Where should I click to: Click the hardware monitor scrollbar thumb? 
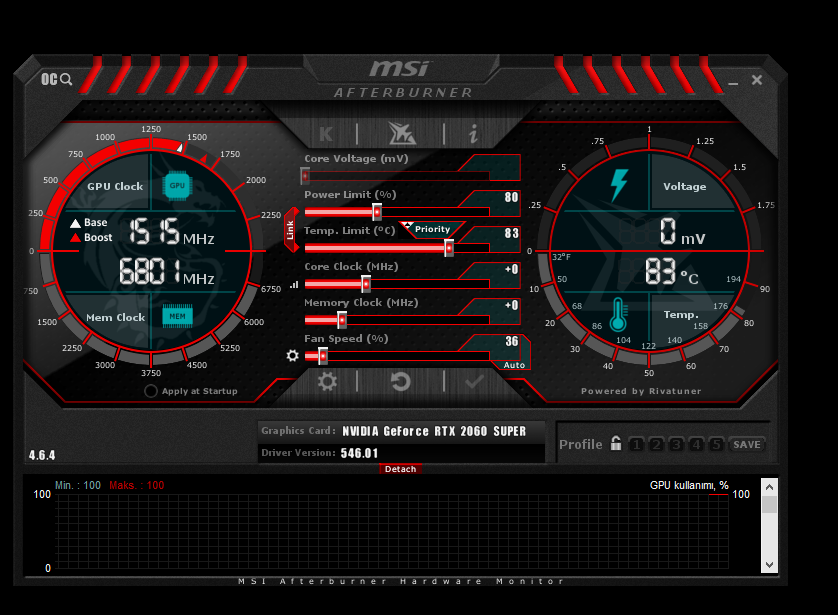click(x=769, y=504)
